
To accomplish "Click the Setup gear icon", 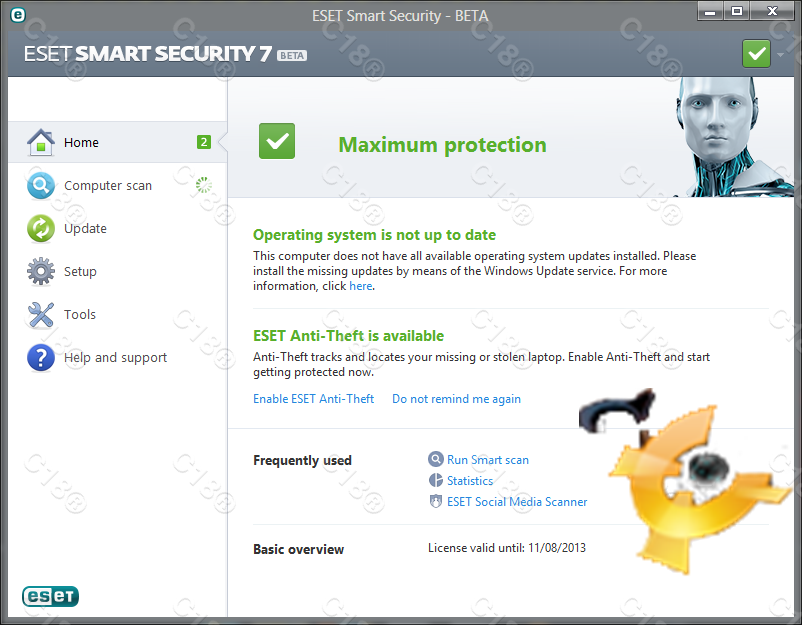I will click(40, 271).
